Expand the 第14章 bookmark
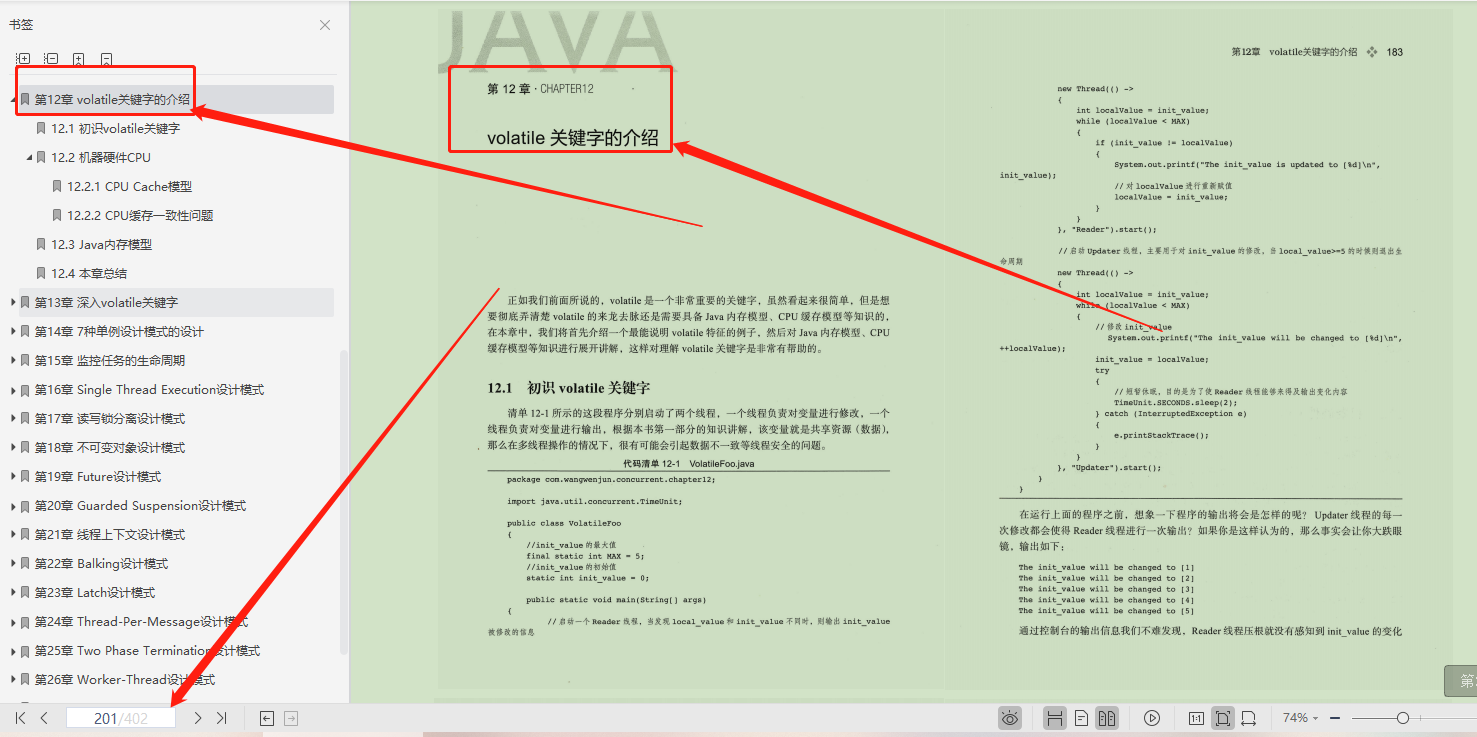 click(x=13, y=331)
